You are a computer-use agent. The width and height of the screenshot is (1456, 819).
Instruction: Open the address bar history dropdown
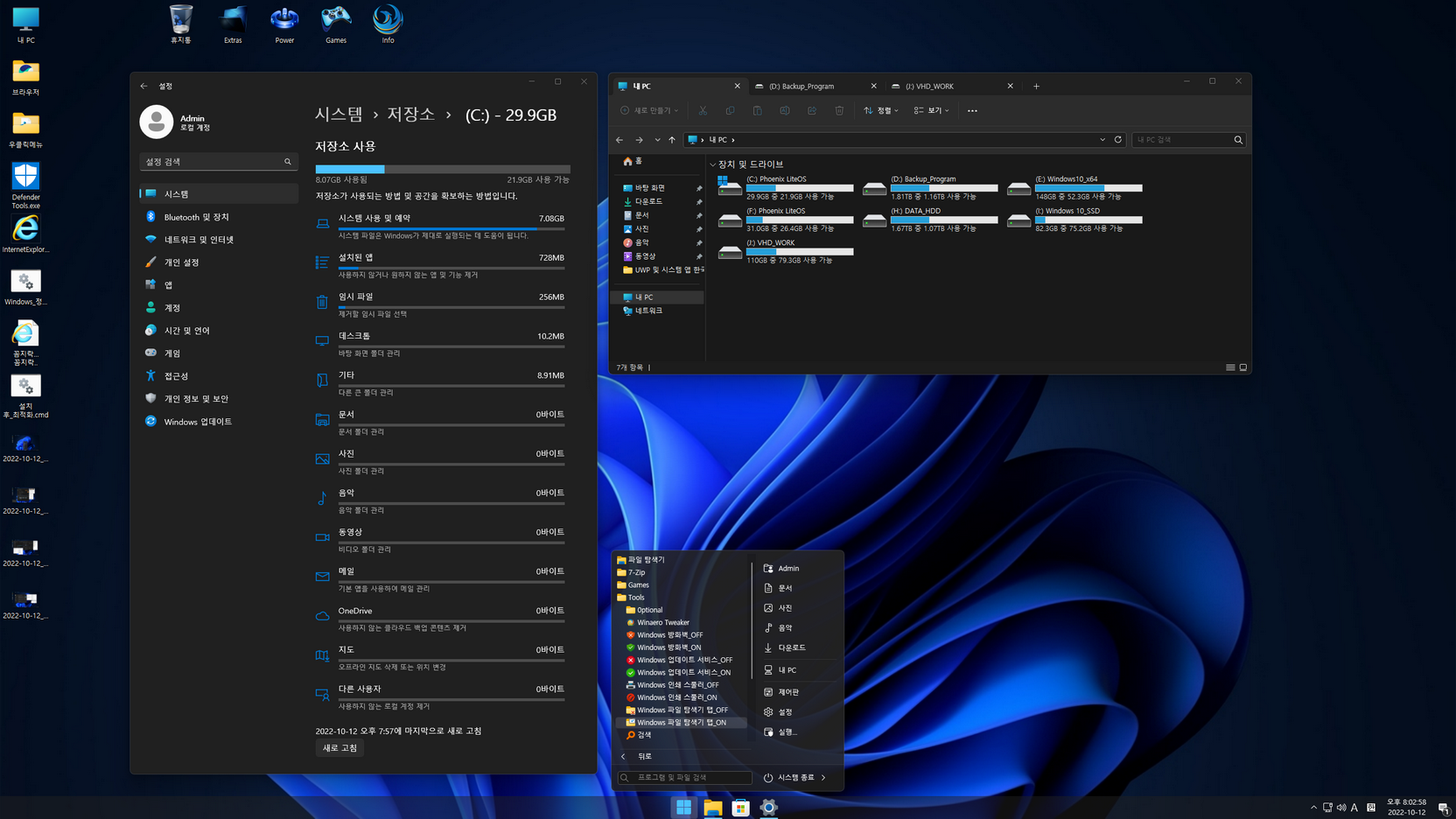pos(1102,139)
